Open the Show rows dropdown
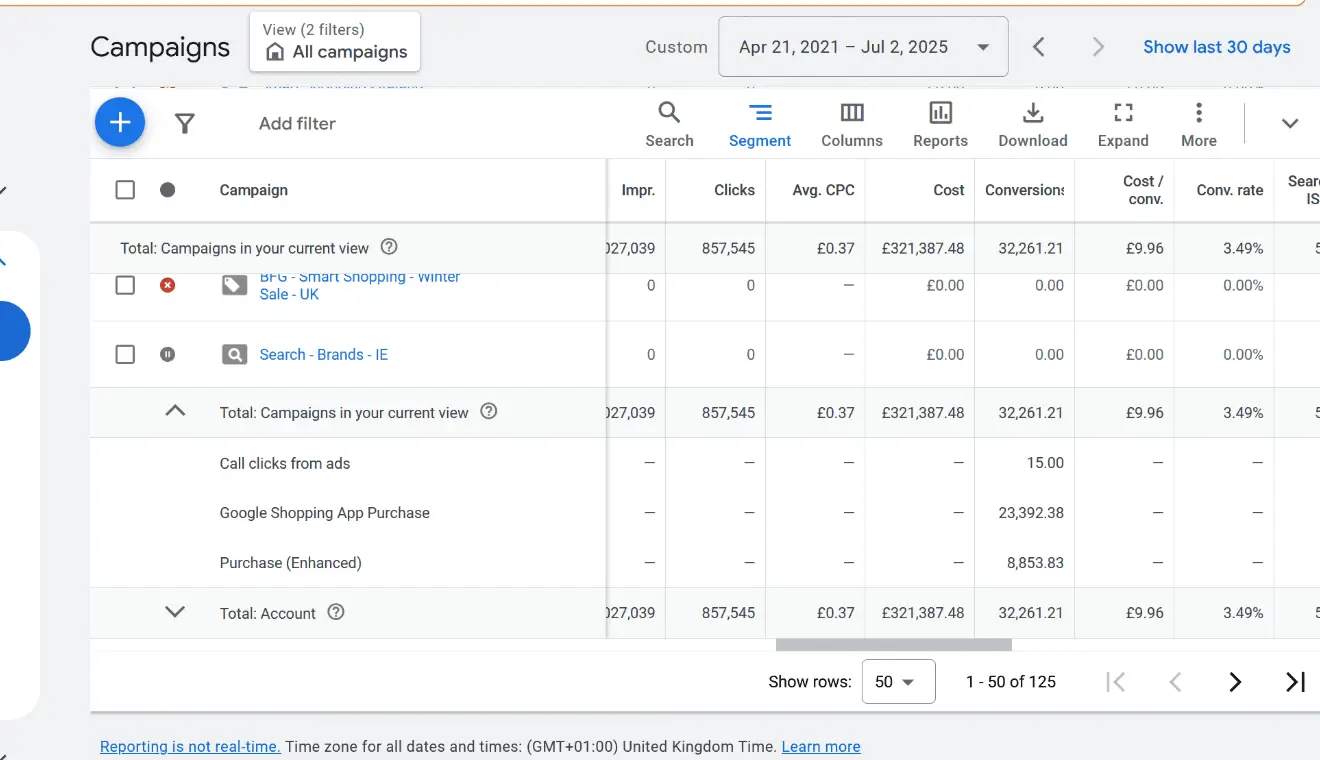 [x=897, y=681]
